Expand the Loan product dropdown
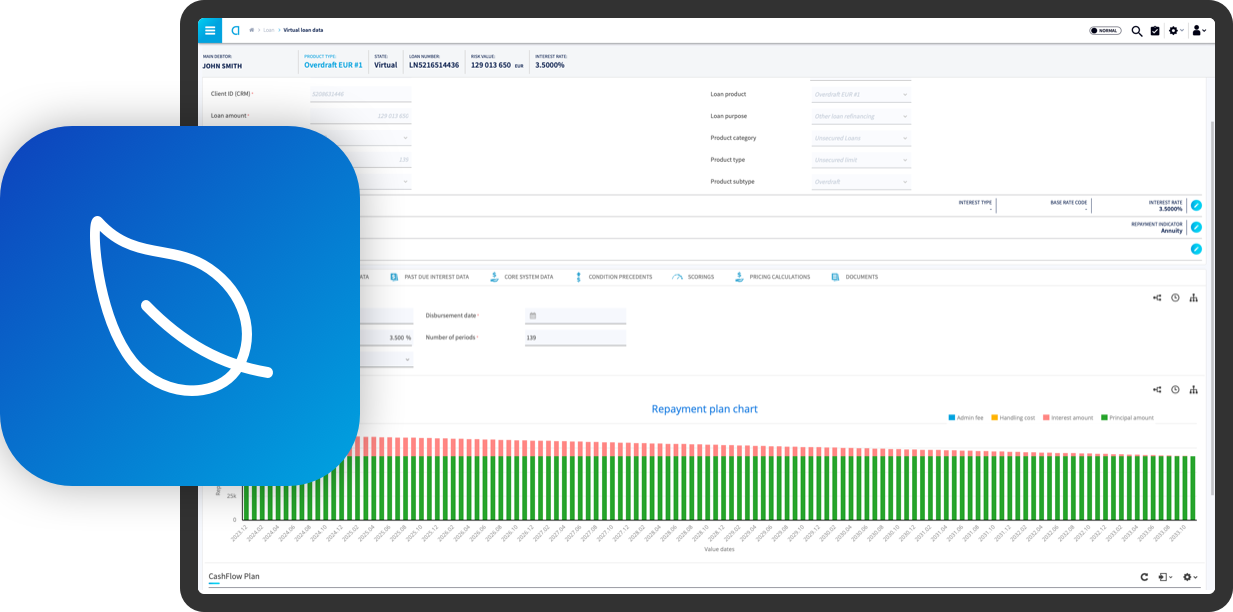 pyautogui.click(x=860, y=95)
